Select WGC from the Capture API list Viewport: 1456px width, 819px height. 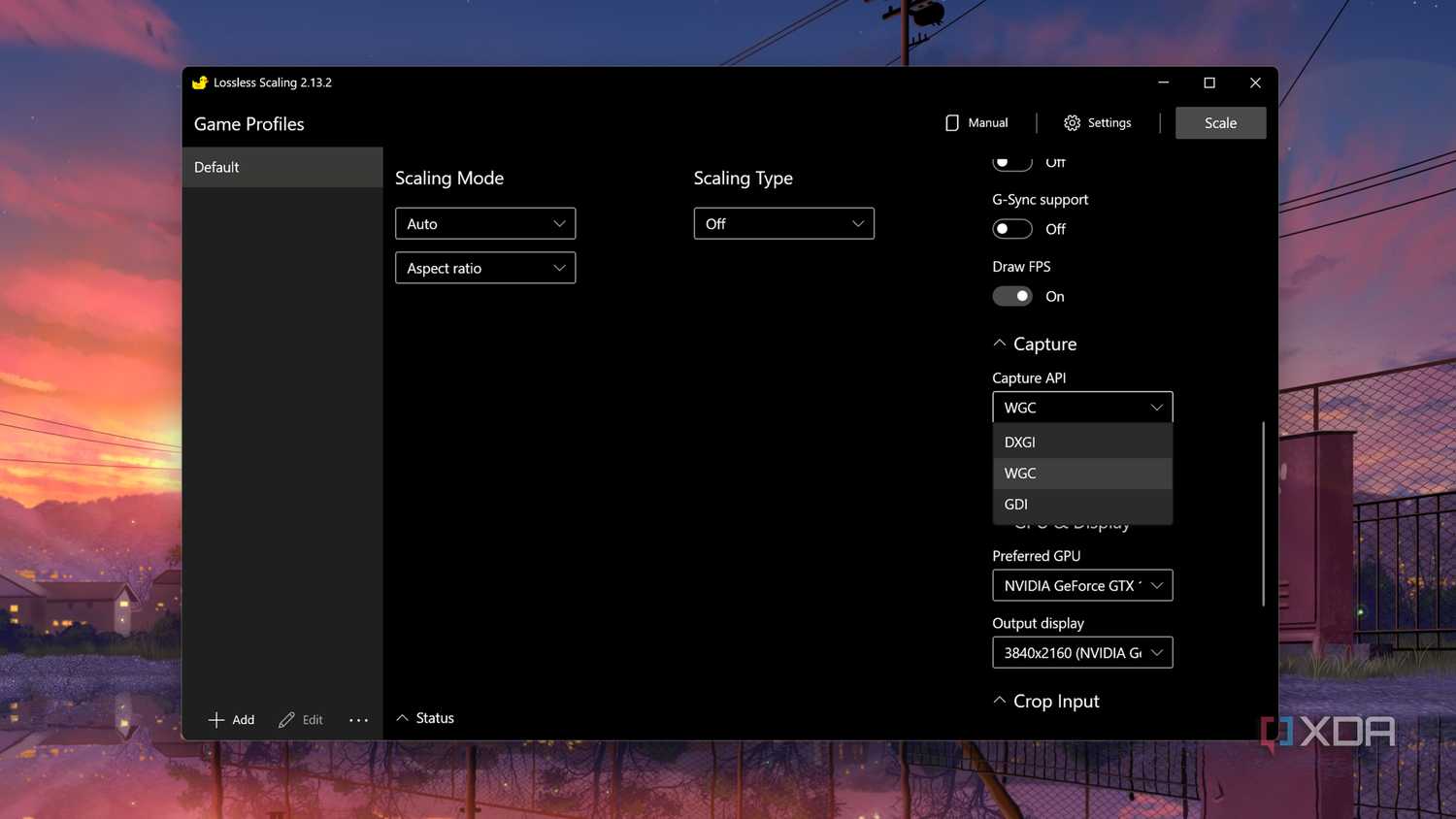pyautogui.click(x=1082, y=473)
